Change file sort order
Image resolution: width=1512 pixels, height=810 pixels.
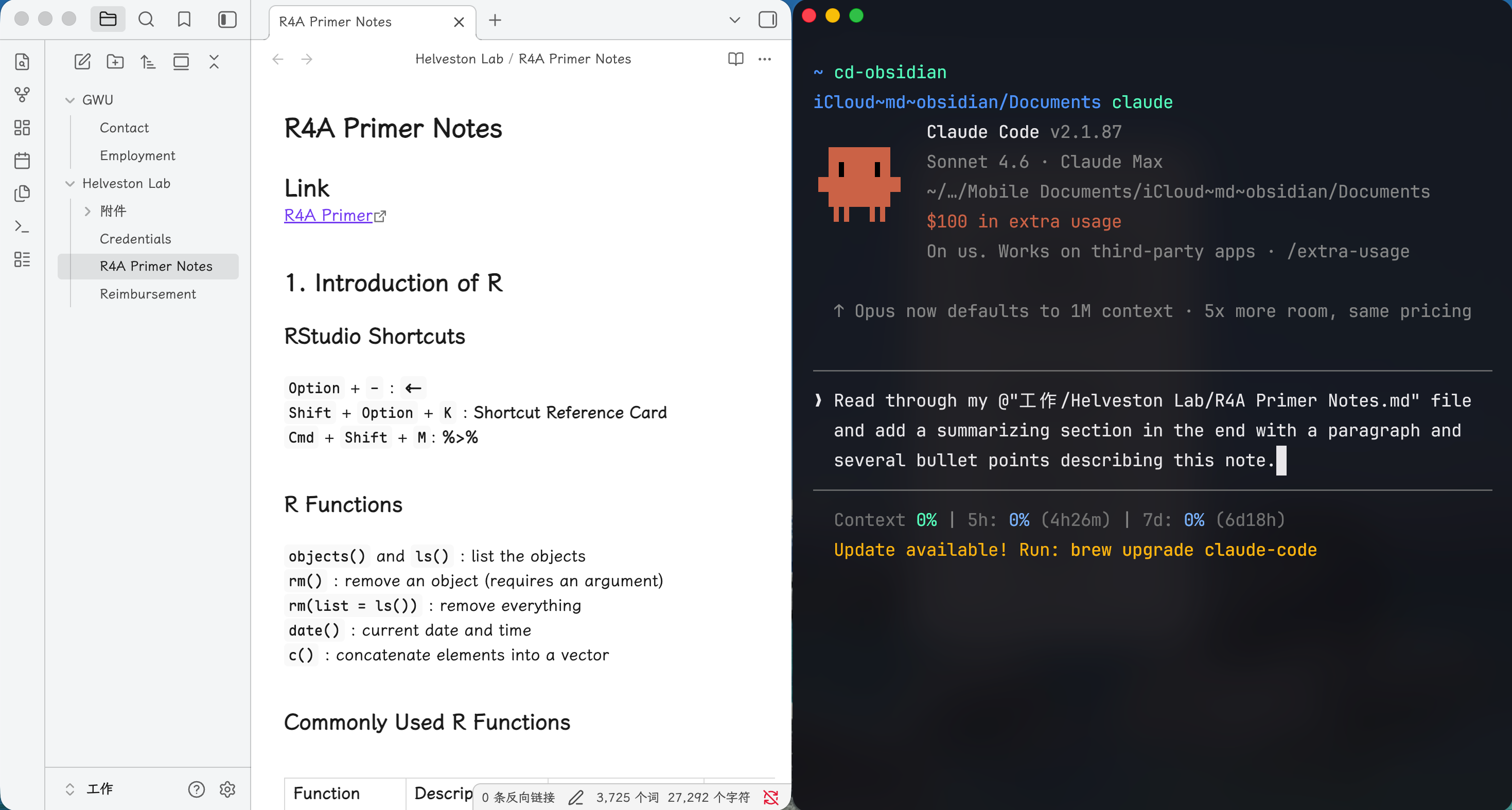(148, 62)
